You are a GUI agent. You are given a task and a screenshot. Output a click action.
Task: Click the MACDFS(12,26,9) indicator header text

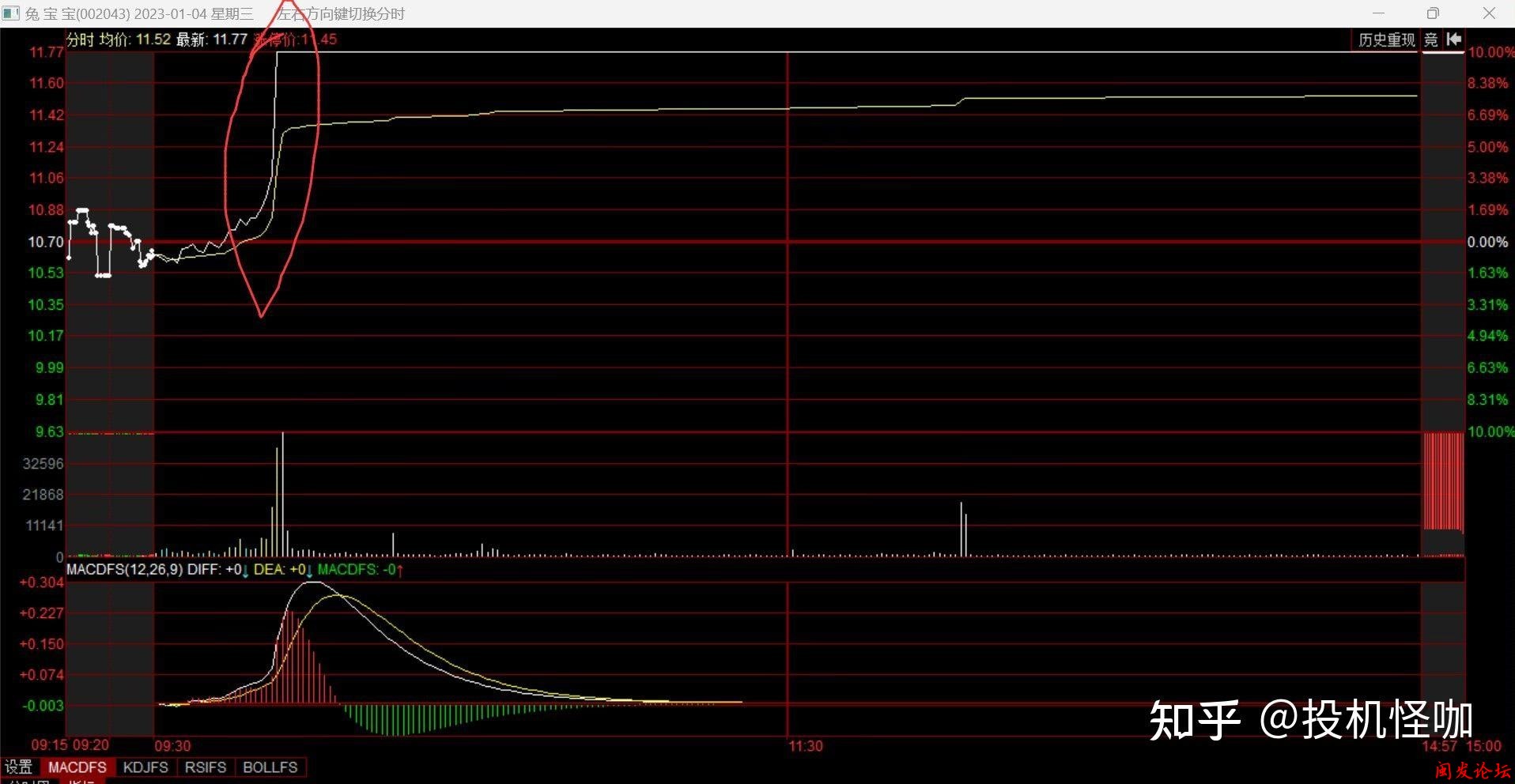pyautogui.click(x=124, y=569)
